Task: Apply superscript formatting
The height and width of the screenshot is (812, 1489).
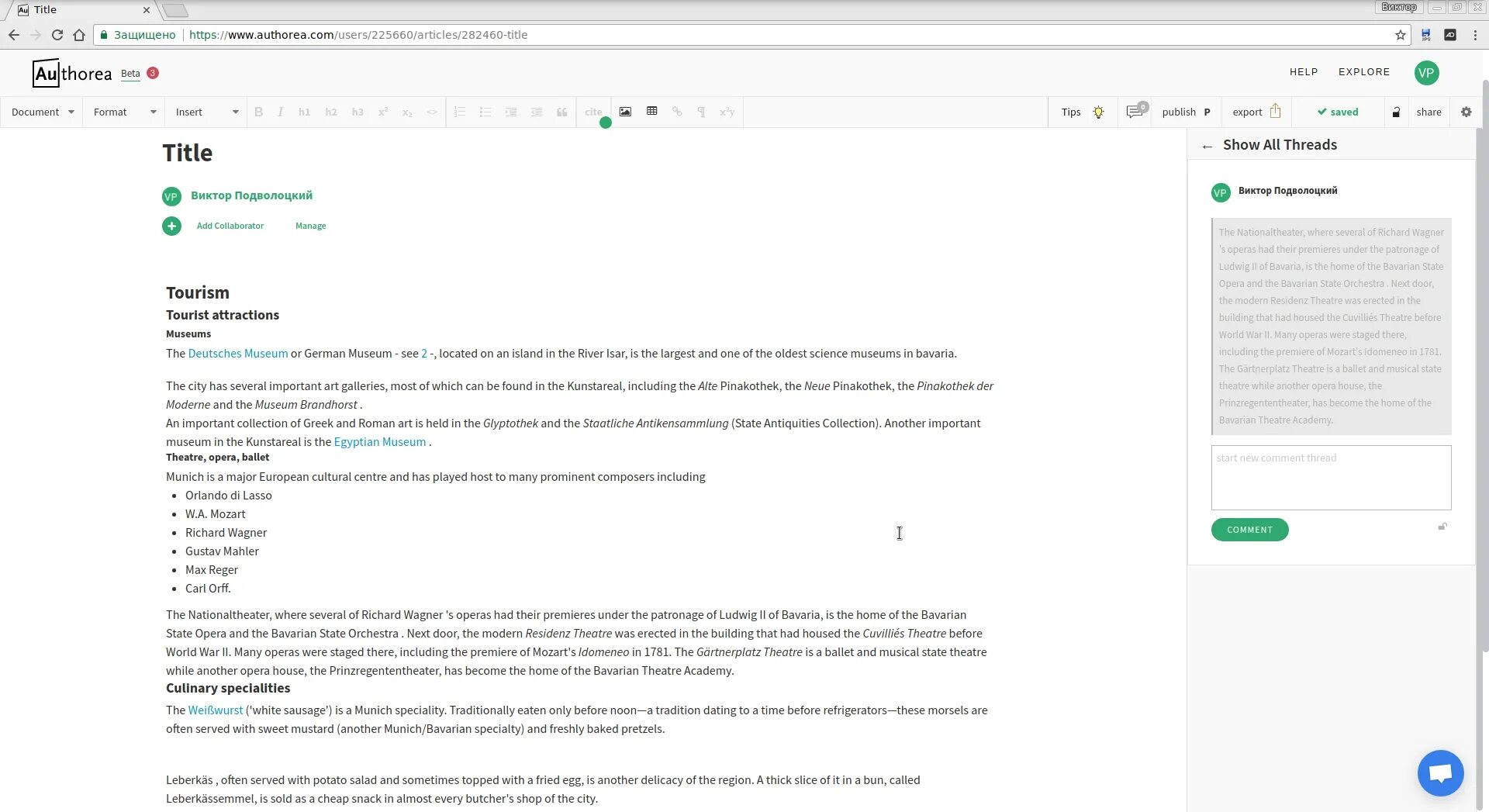Action: tap(382, 112)
